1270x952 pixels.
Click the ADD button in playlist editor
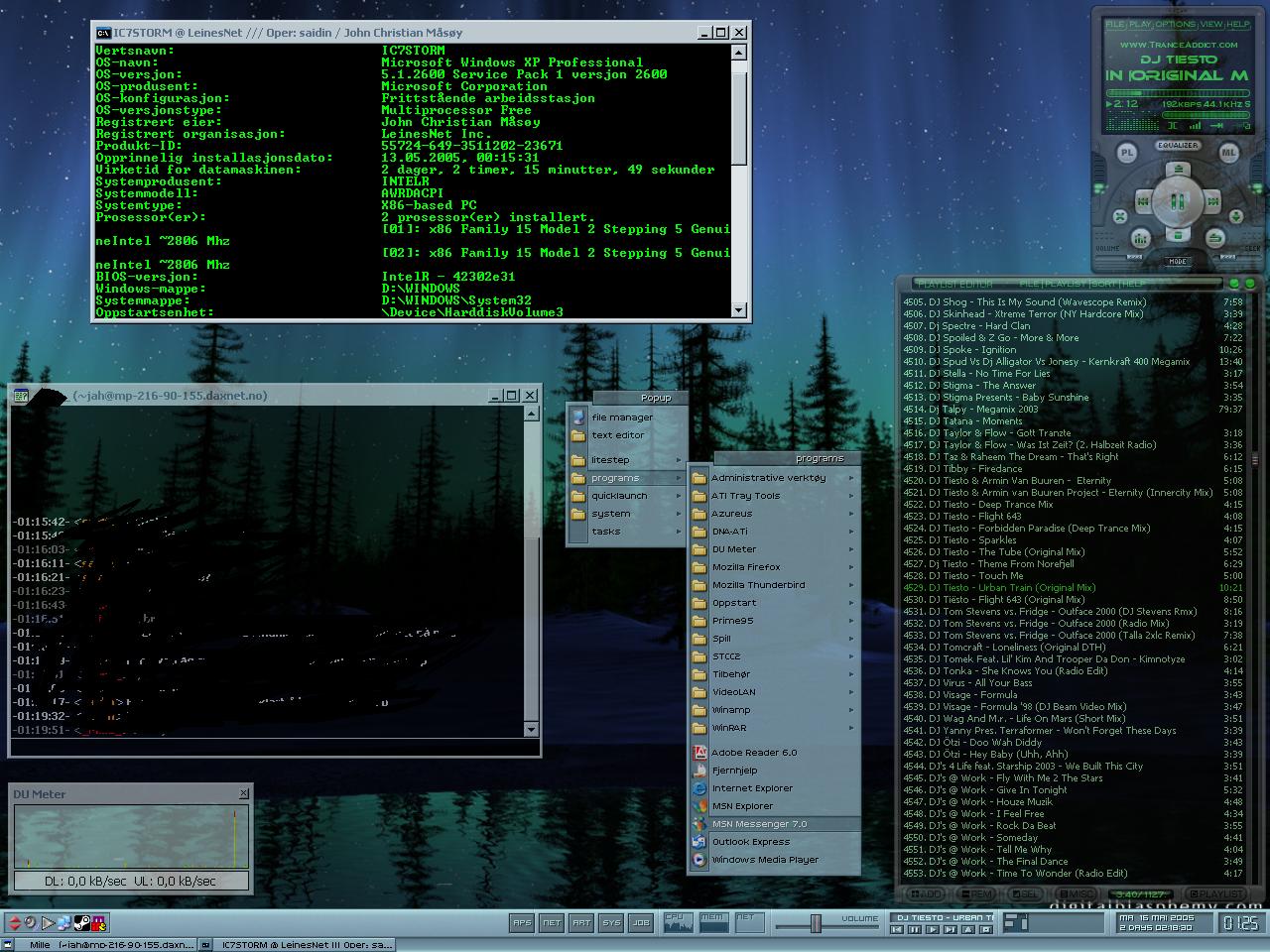(927, 893)
